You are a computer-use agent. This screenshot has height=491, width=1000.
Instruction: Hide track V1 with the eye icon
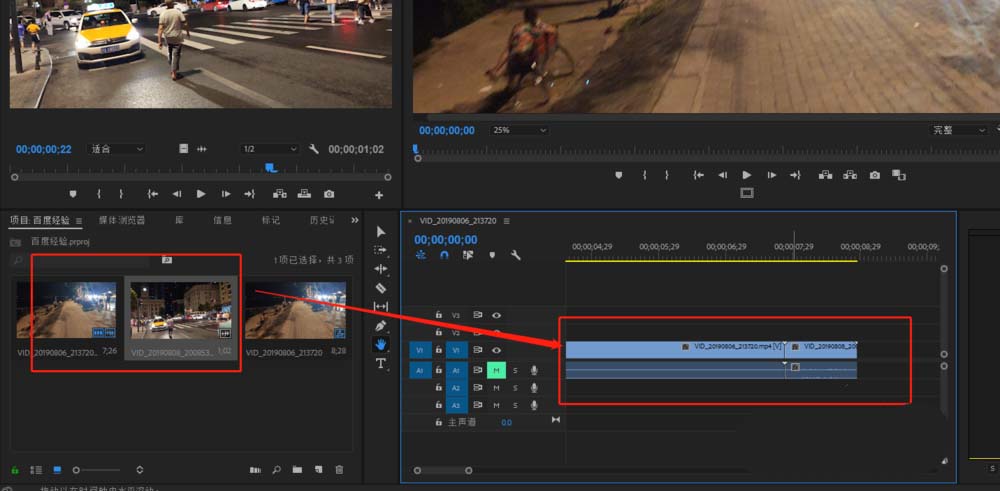point(496,350)
